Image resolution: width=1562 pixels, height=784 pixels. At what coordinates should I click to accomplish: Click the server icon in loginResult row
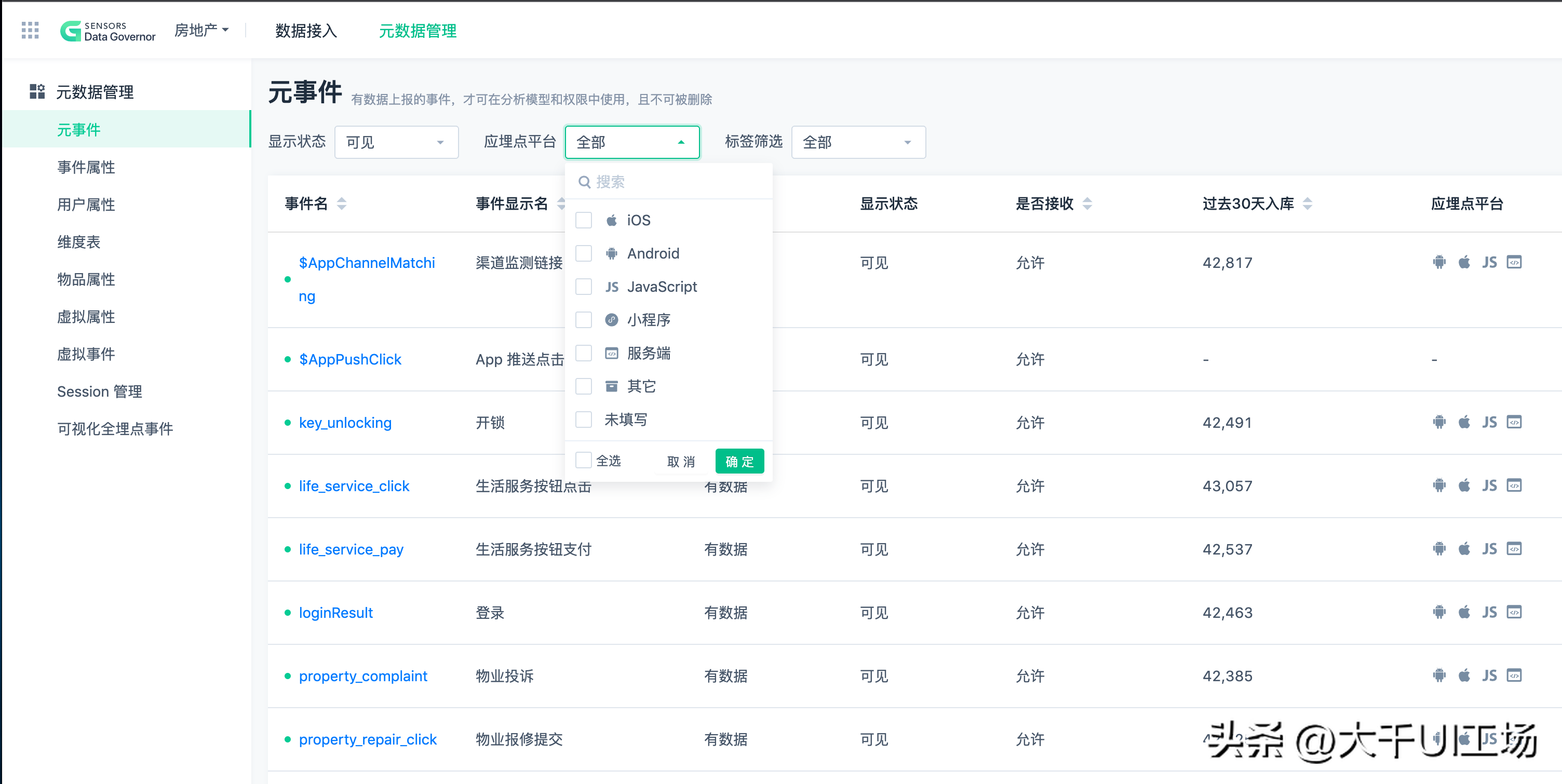click(1514, 612)
